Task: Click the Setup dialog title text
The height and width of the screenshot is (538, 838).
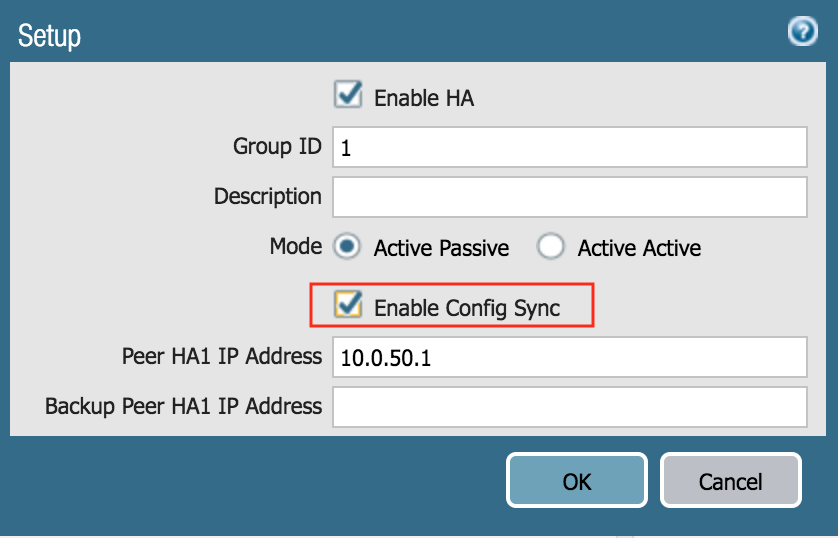Action: pos(49,37)
